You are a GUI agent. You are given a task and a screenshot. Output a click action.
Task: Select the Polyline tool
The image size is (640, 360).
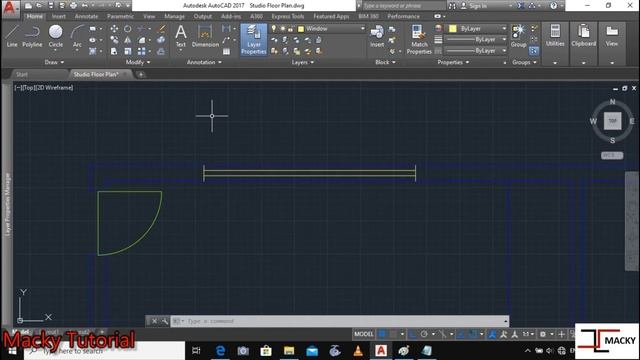point(32,36)
